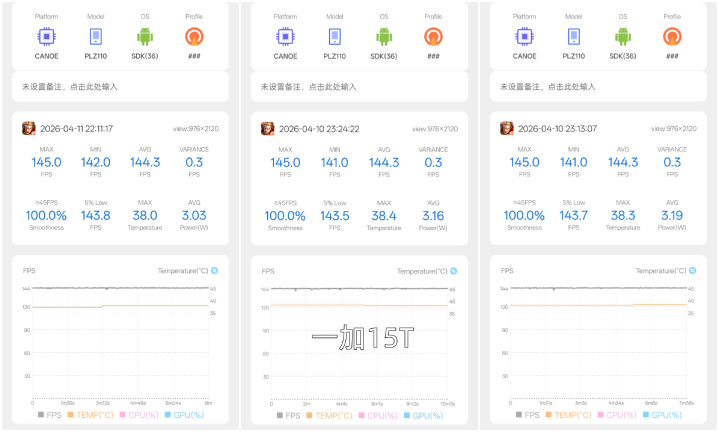The width and height of the screenshot is (719, 432).
Task: Toggle the FPS legend in the 23:13:07 chart
Action: tap(528, 415)
